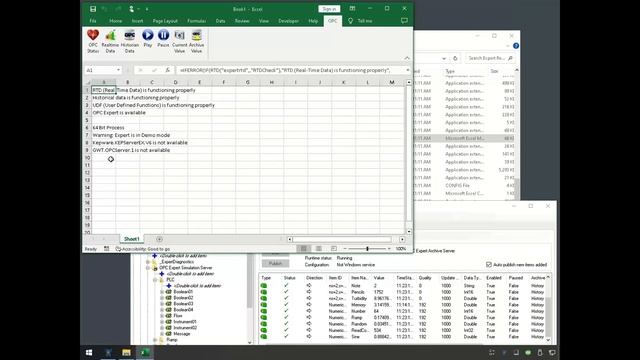Select column header H
This screenshot has width=640, height=360.
pos(271,82)
